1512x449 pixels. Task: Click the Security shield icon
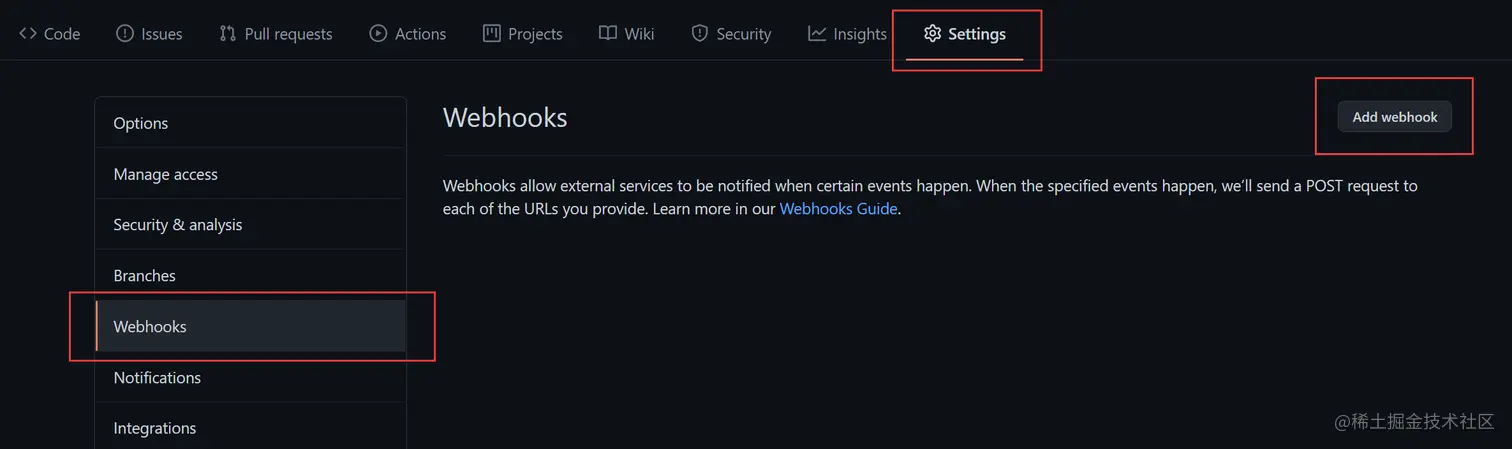pyautogui.click(x=700, y=34)
